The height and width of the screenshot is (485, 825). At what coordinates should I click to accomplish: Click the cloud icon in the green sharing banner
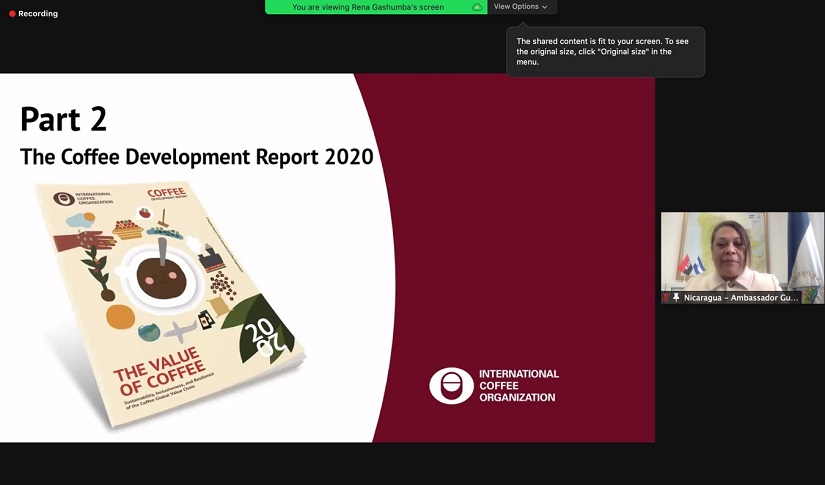pos(477,7)
